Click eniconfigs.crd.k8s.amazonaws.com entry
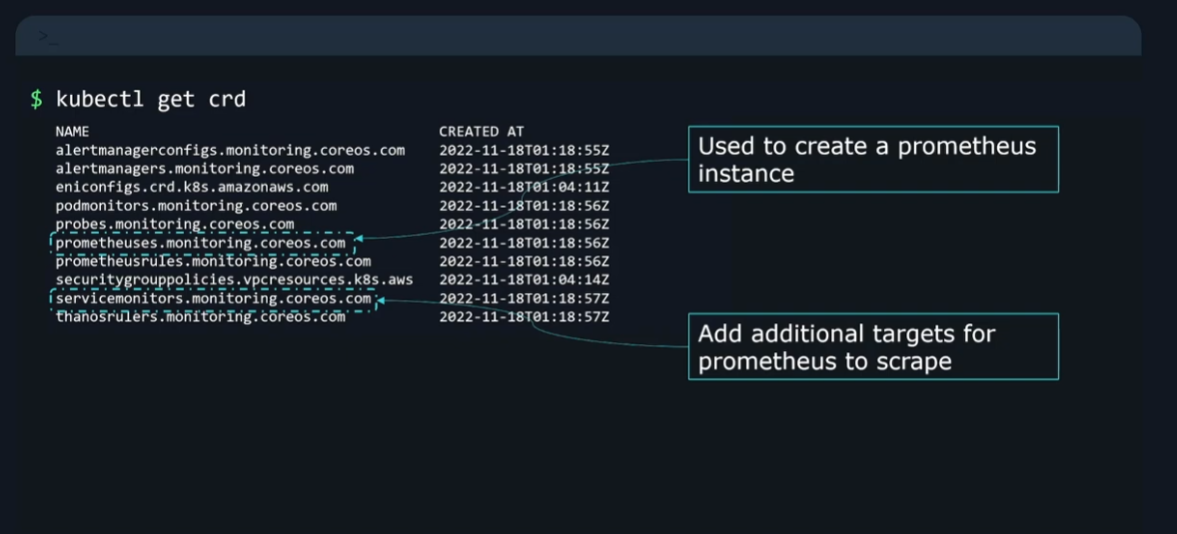The image size is (1177, 534). point(191,187)
